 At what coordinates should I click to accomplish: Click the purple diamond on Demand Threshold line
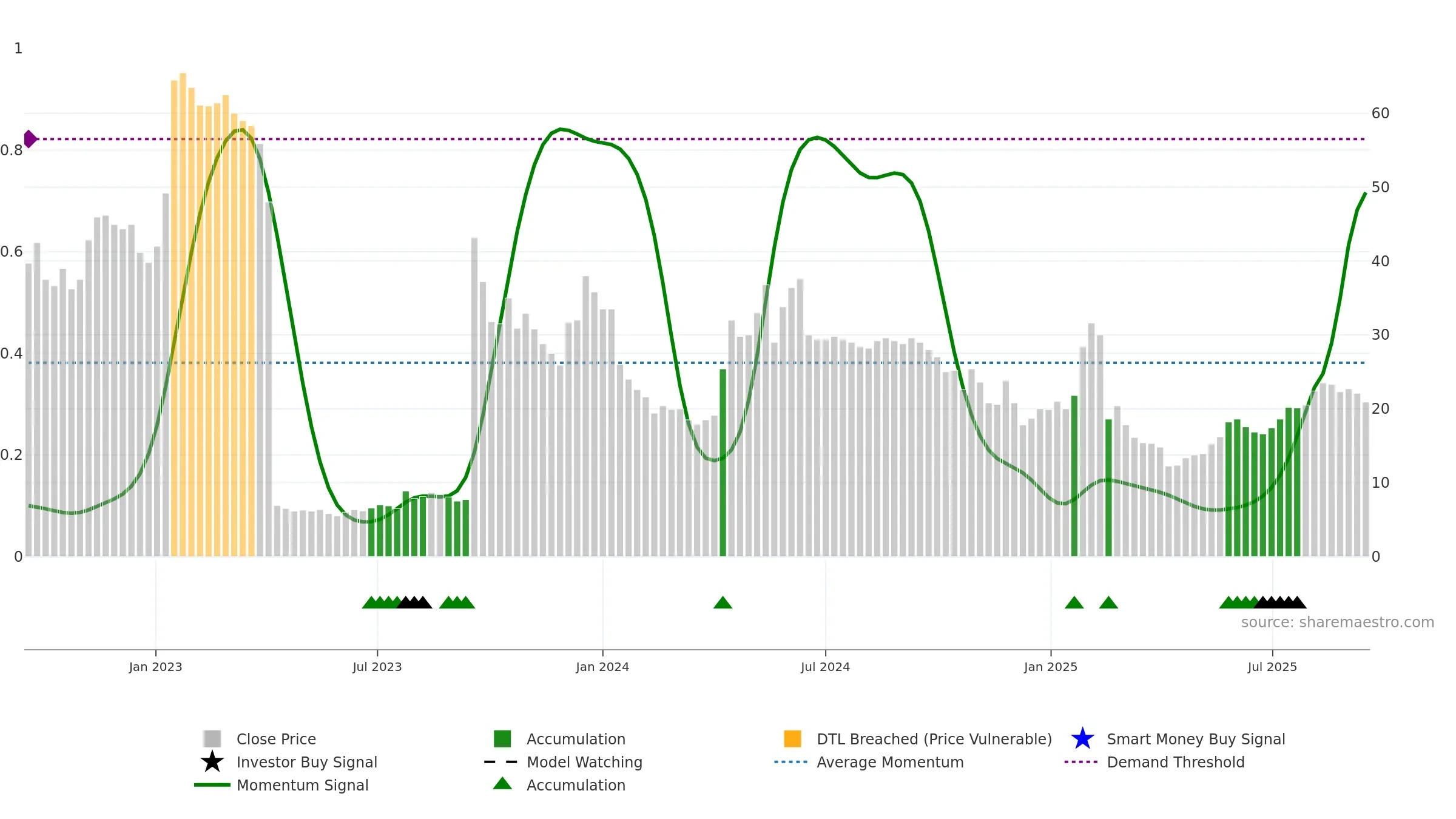click(x=30, y=139)
